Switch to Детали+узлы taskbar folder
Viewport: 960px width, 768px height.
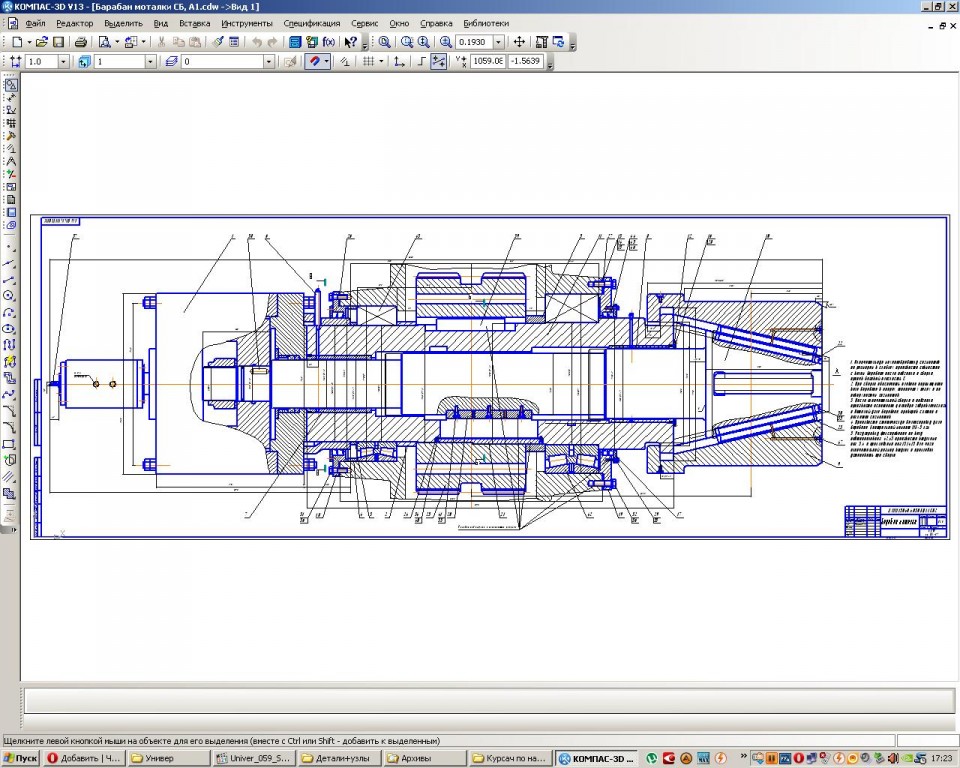pos(337,758)
